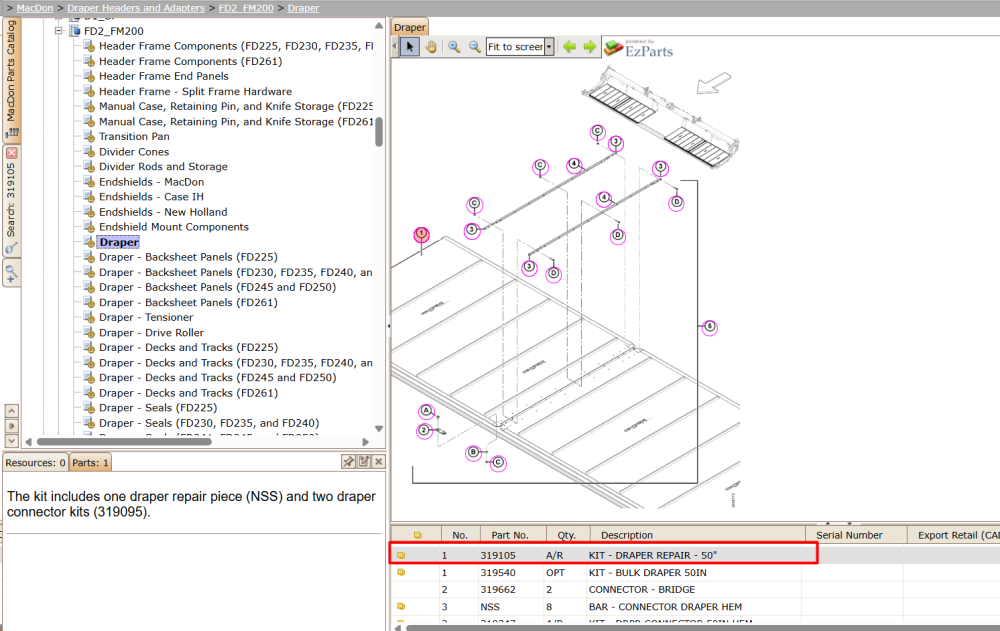Click the tree vertical scrollbar thumb
The height and width of the screenshot is (631, 1000).
[379, 132]
